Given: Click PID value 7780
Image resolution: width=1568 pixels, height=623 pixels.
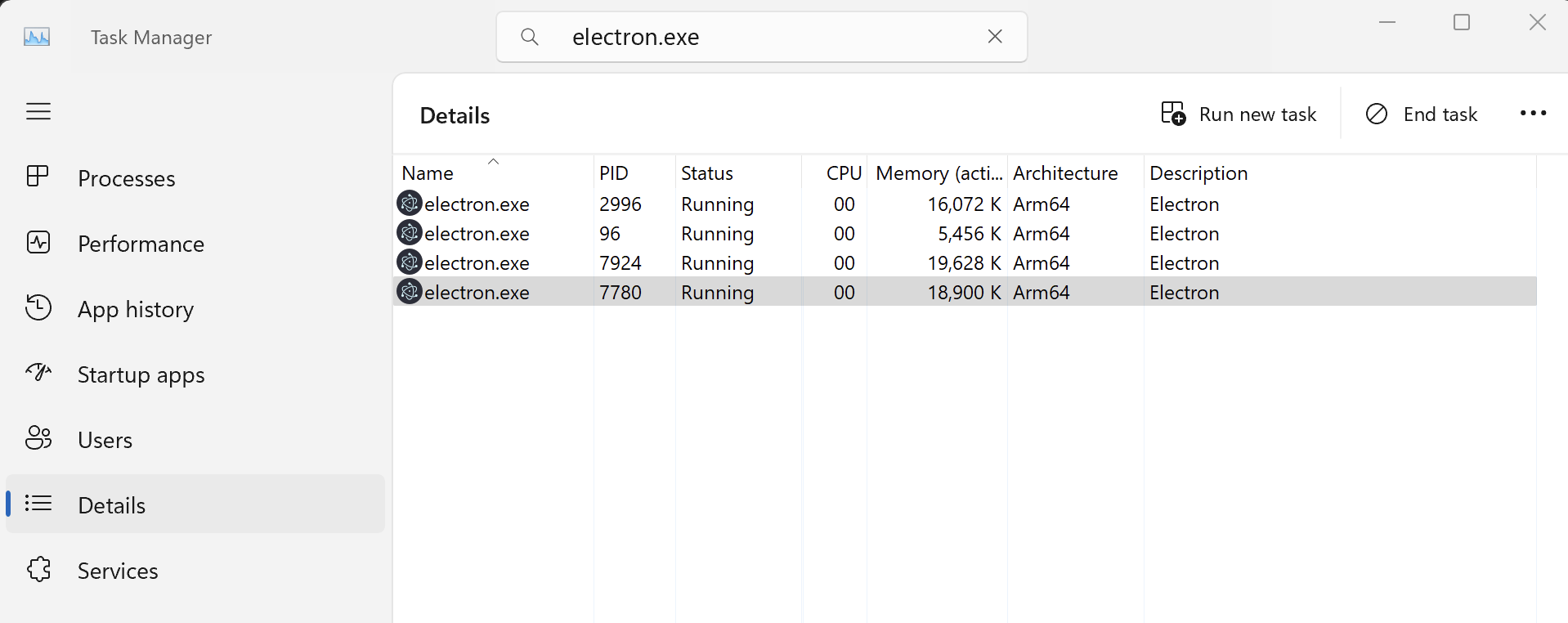Looking at the screenshot, I should point(620,293).
